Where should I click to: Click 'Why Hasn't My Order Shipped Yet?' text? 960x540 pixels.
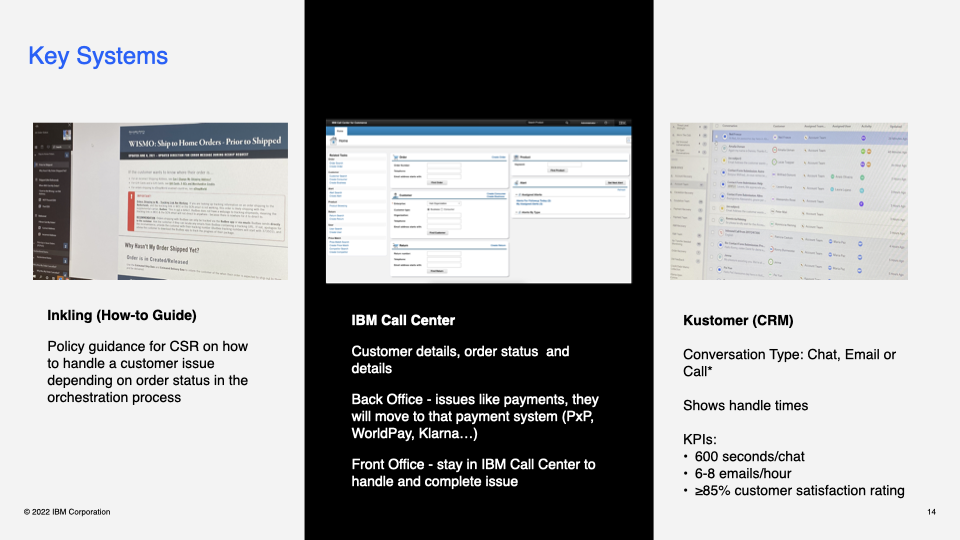[162, 248]
